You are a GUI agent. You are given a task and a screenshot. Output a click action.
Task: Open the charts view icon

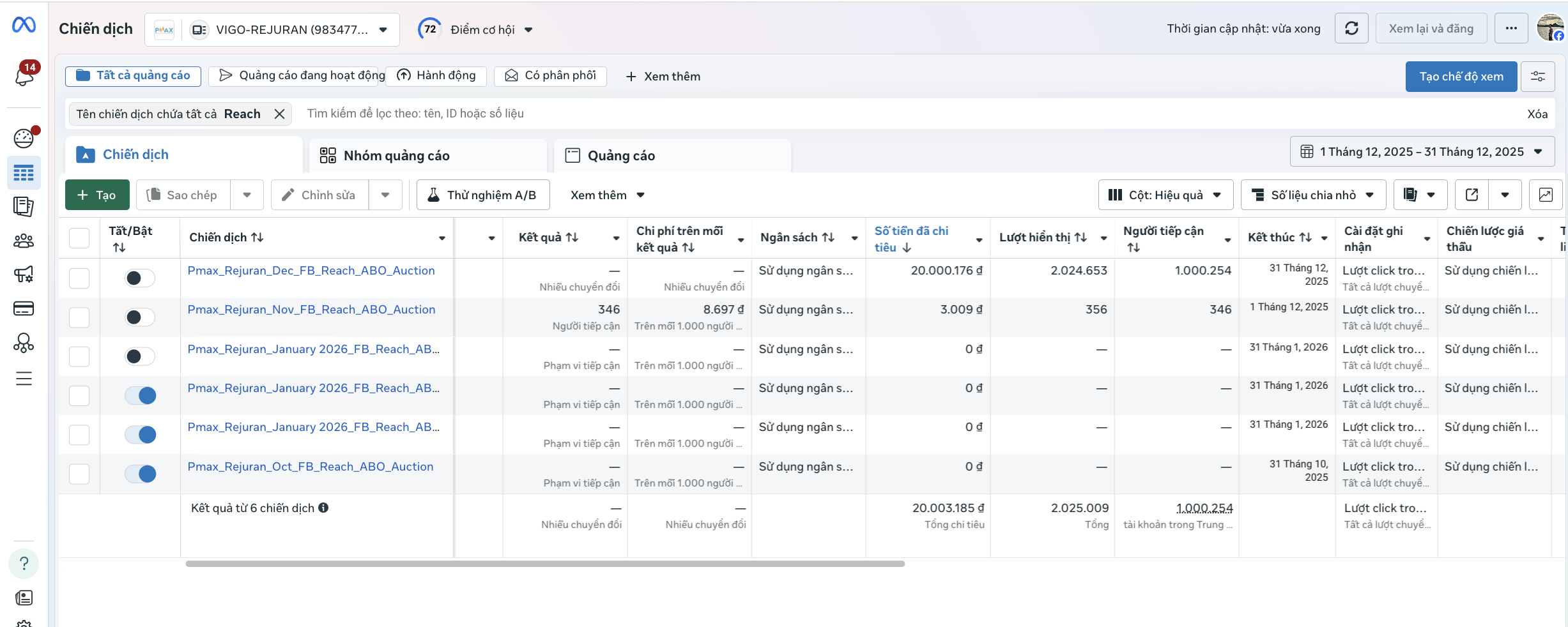coord(1545,195)
